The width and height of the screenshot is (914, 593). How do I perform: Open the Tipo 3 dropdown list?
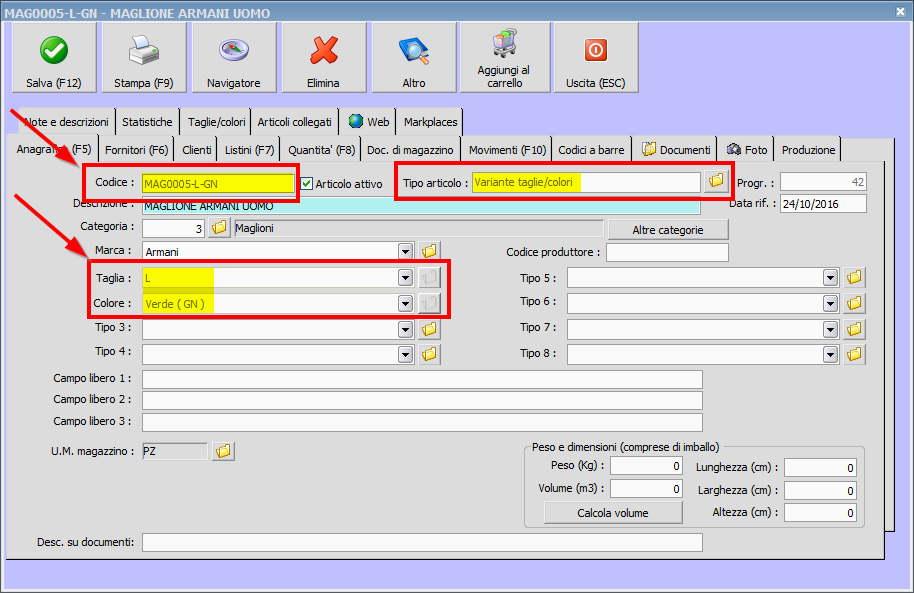pos(405,328)
